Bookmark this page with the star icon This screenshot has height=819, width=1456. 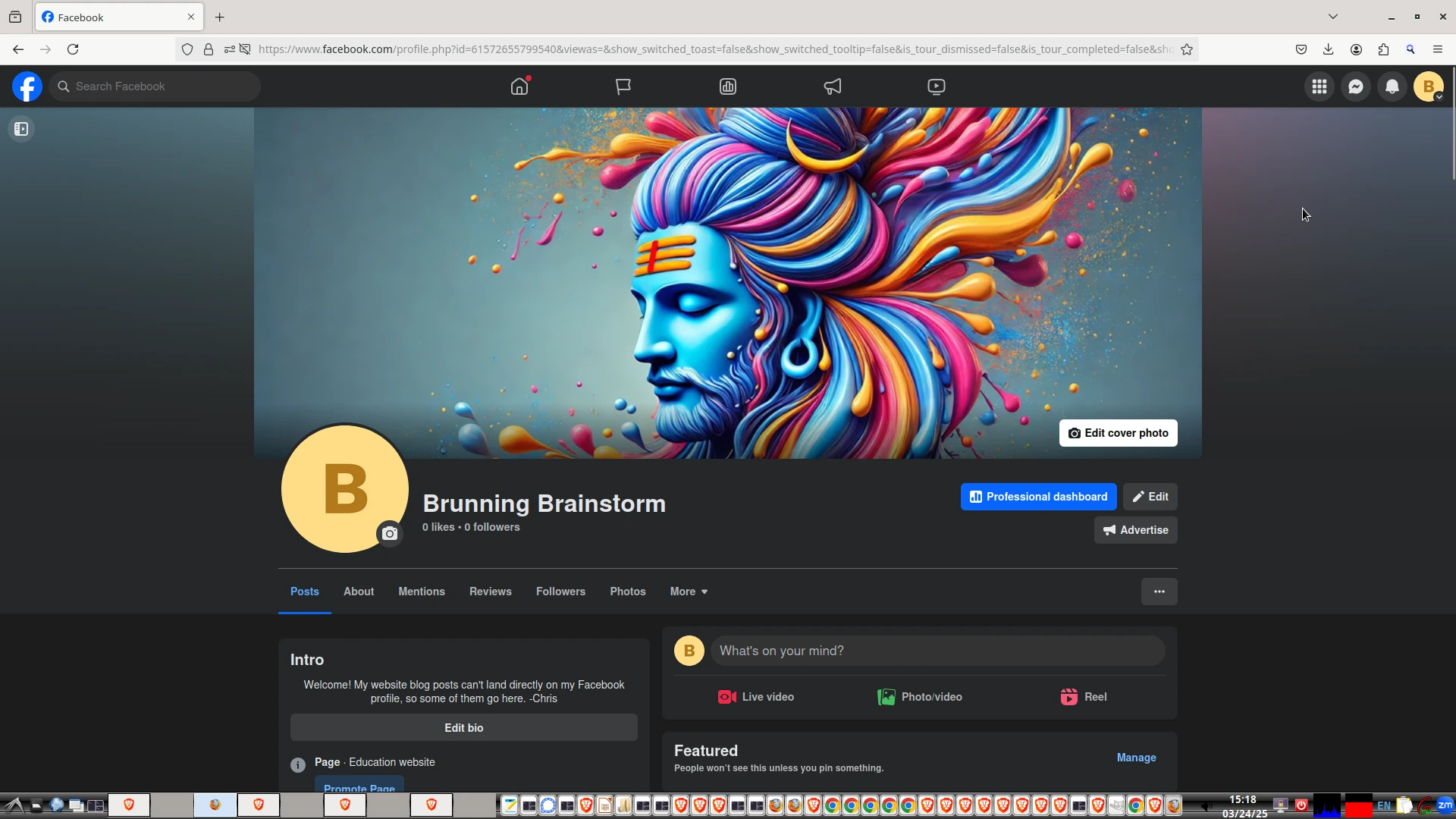coord(1187,49)
